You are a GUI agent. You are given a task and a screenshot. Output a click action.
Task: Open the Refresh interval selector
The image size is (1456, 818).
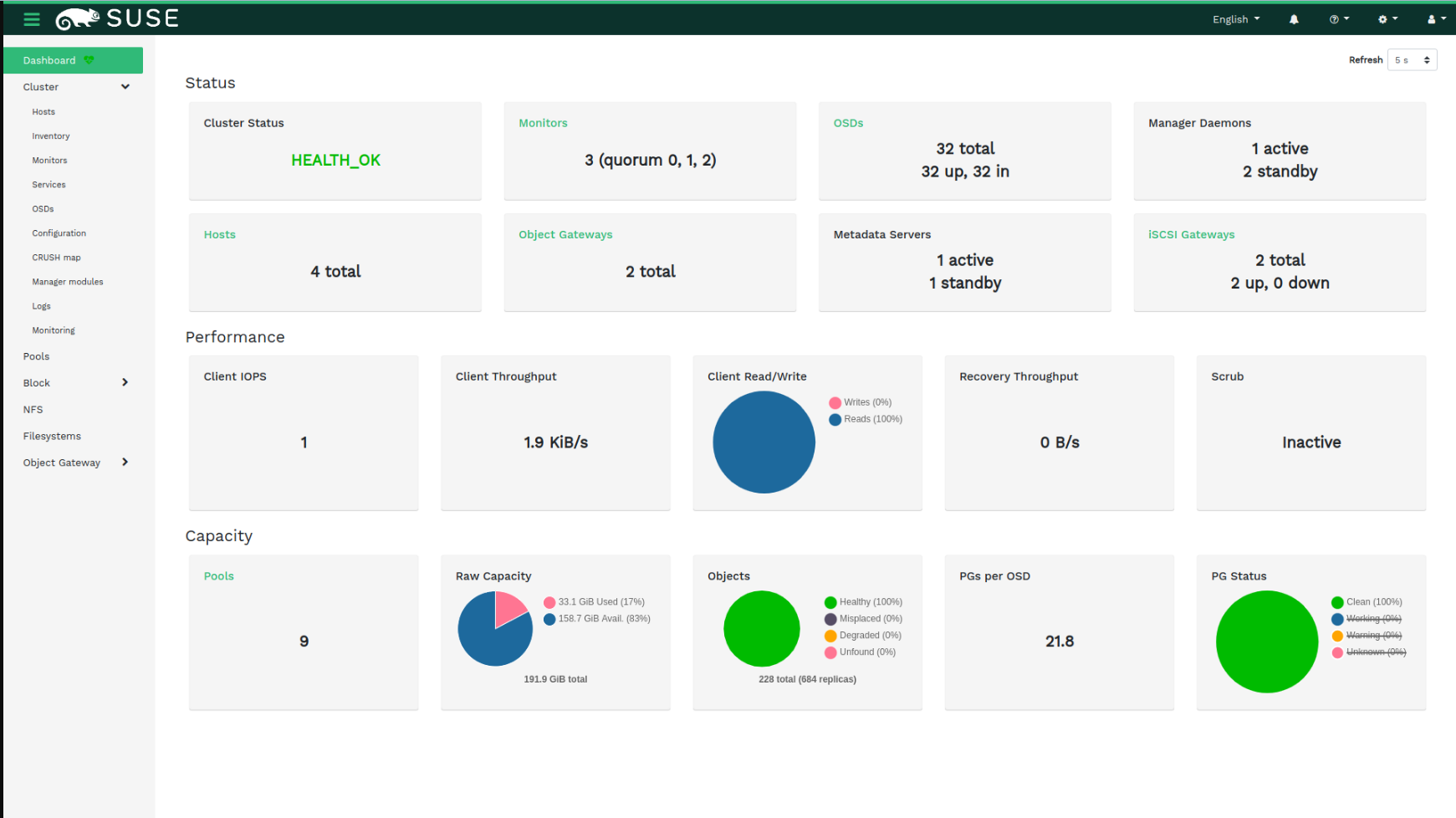click(x=1412, y=60)
